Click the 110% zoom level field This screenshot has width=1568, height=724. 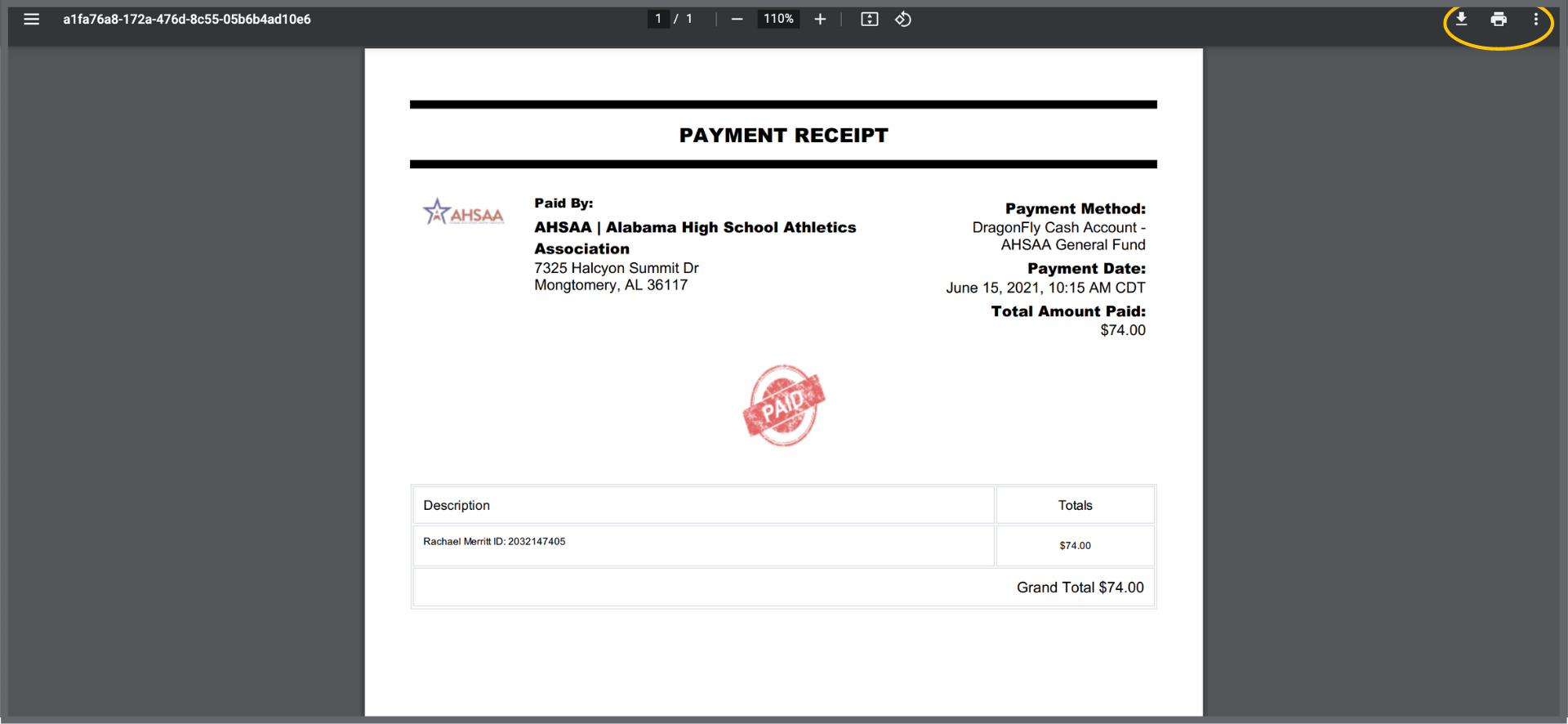[x=778, y=19]
